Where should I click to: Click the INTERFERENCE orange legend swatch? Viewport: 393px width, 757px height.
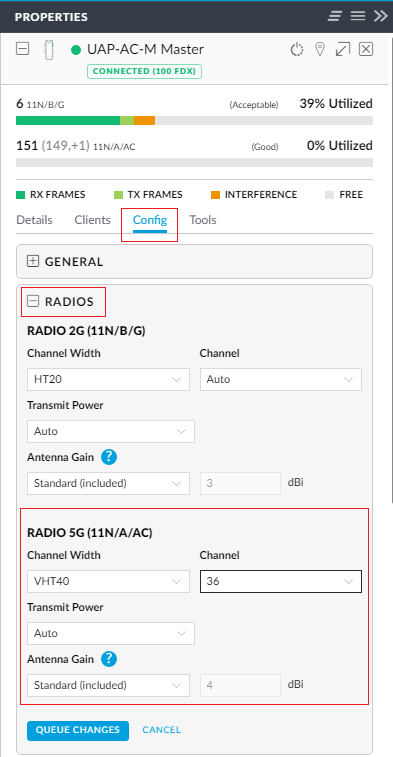[215, 195]
